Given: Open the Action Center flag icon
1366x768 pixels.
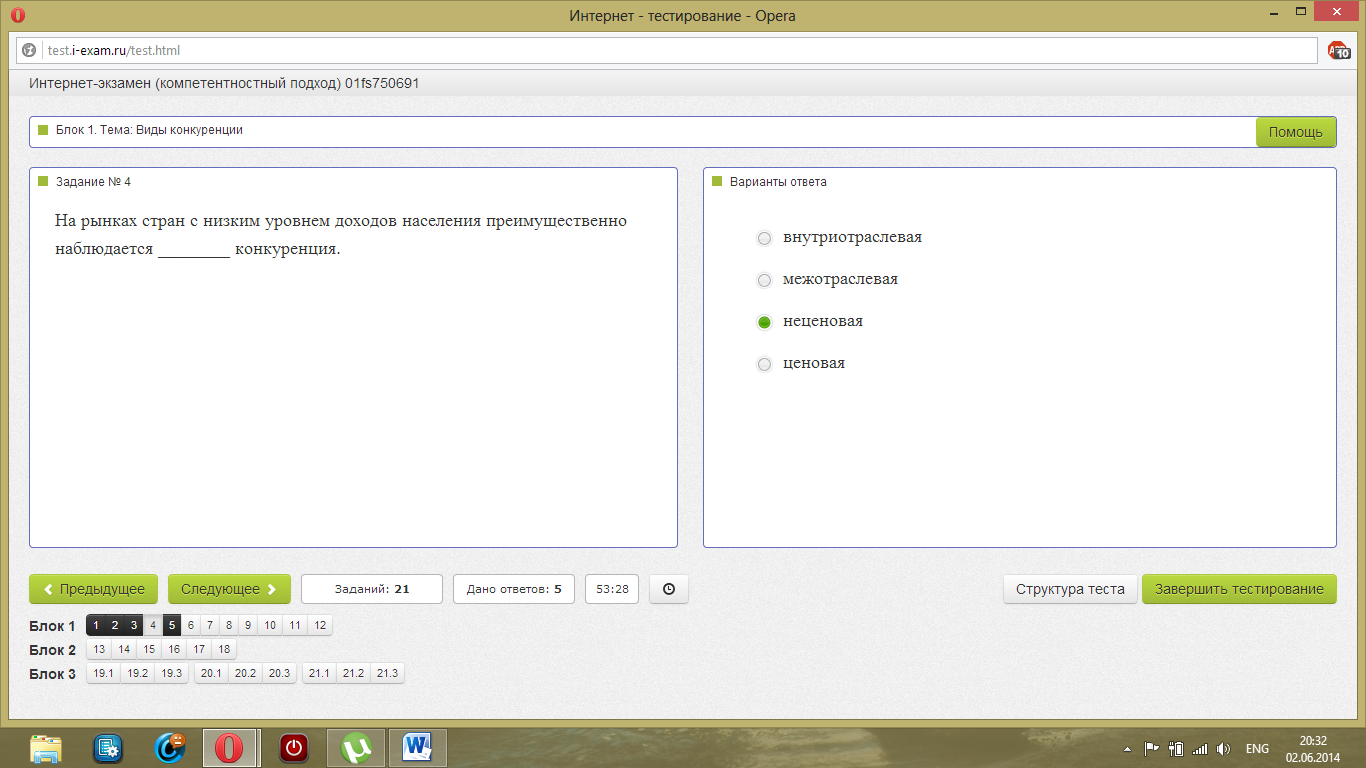Looking at the screenshot, I should click(x=1151, y=748).
